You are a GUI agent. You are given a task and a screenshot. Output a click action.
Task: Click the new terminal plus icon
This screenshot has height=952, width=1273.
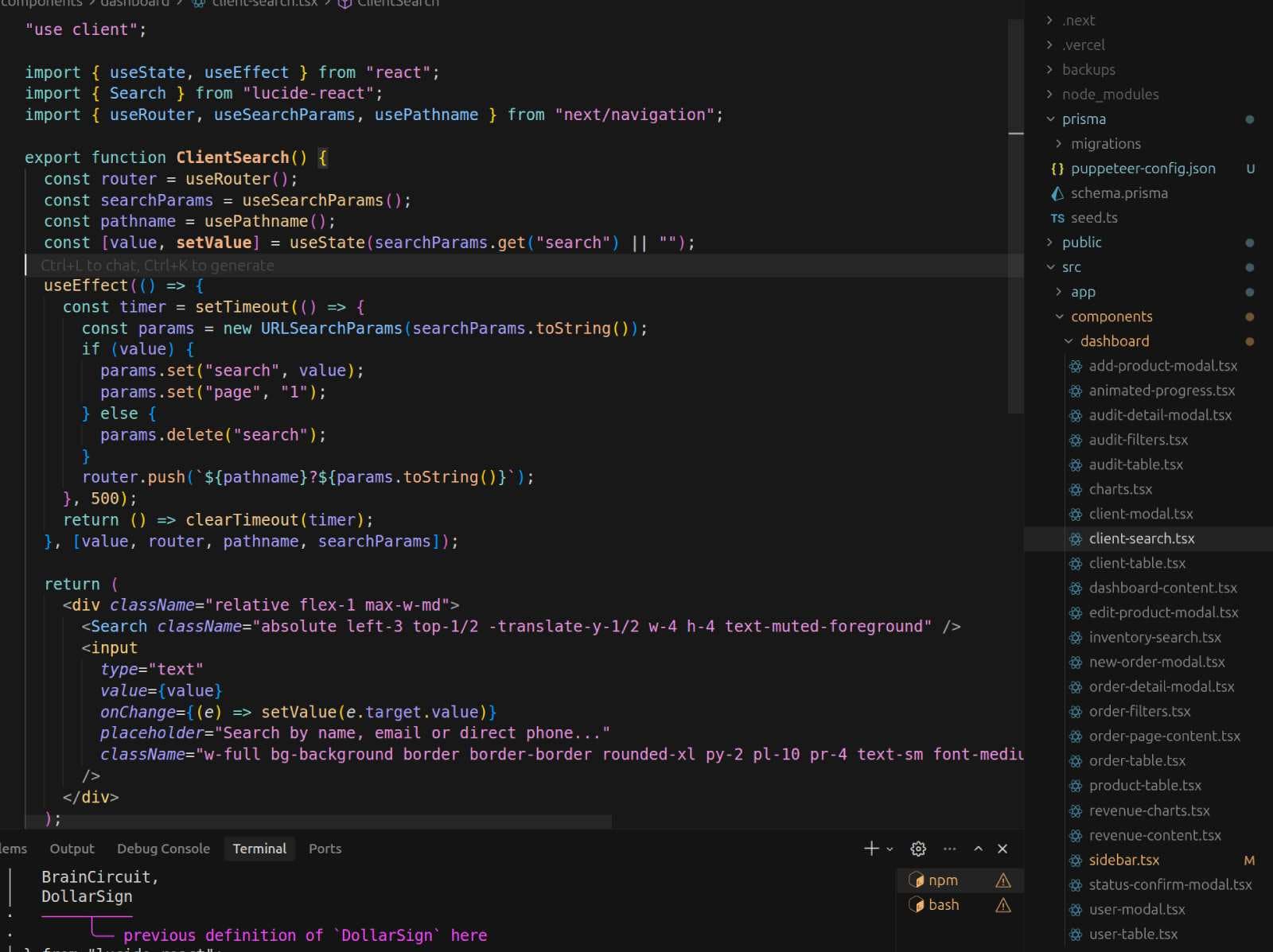click(871, 849)
